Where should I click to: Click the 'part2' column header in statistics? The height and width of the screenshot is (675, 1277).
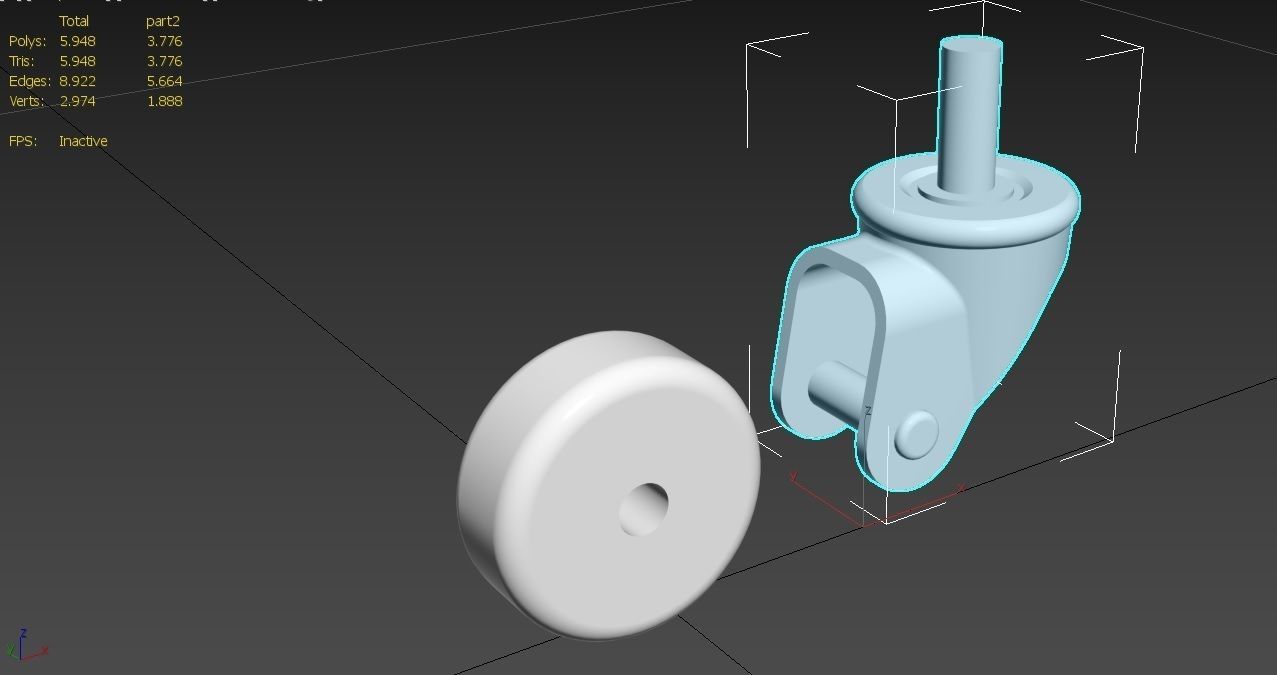(163, 20)
